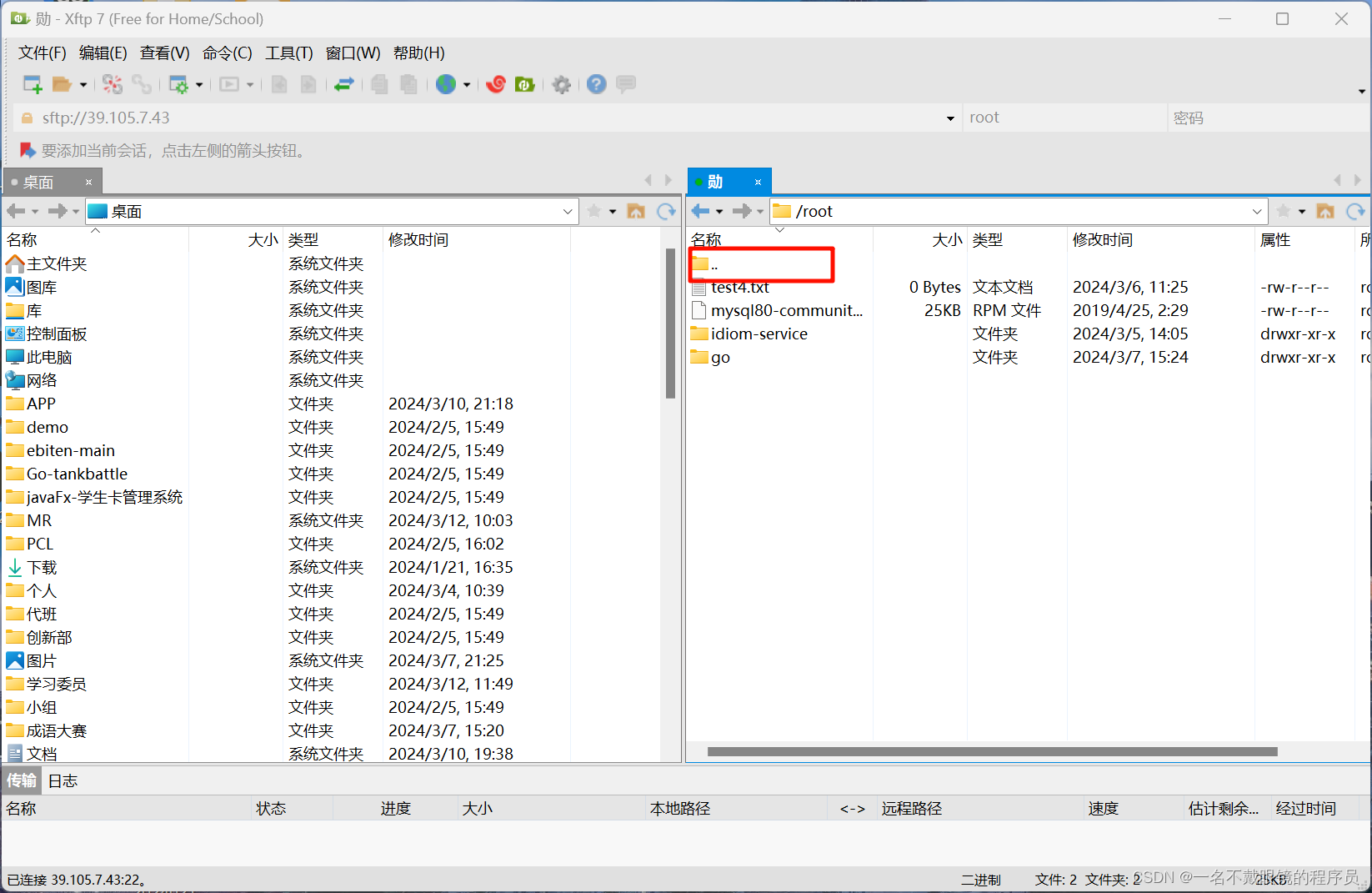This screenshot has width=1372, height=893.
Task: Open the 工具(T) menu
Action: click(x=289, y=53)
